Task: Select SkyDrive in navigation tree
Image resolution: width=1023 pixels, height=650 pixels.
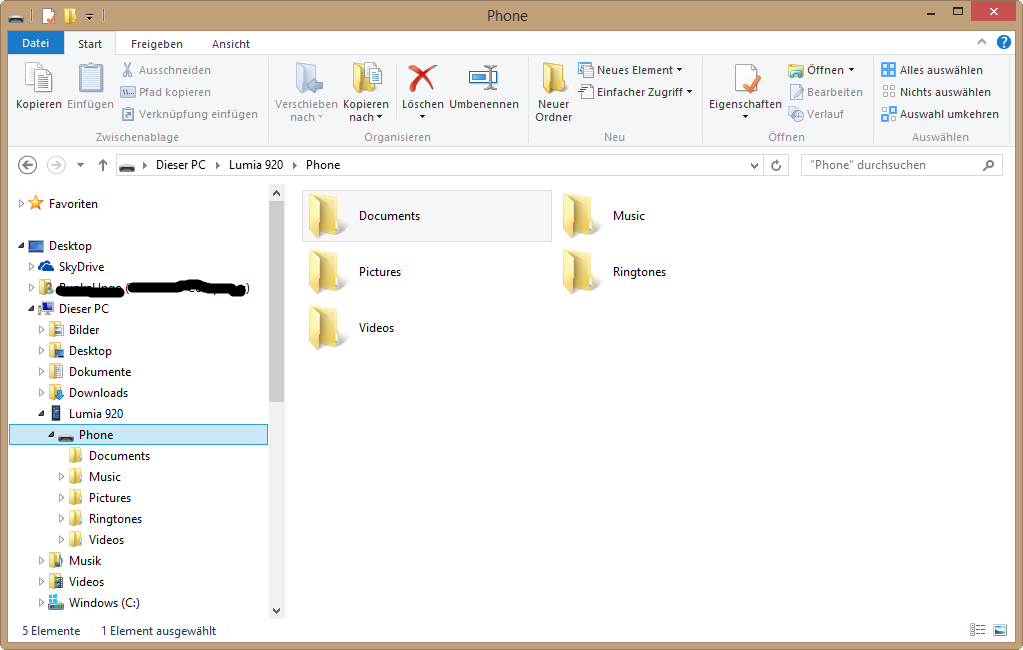Action: pos(81,267)
